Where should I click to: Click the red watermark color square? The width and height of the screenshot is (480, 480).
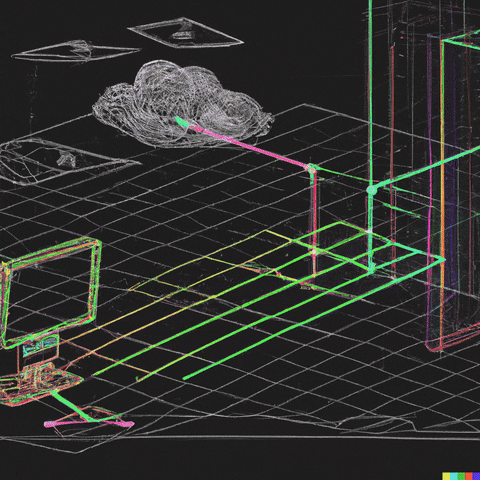(x=469, y=476)
